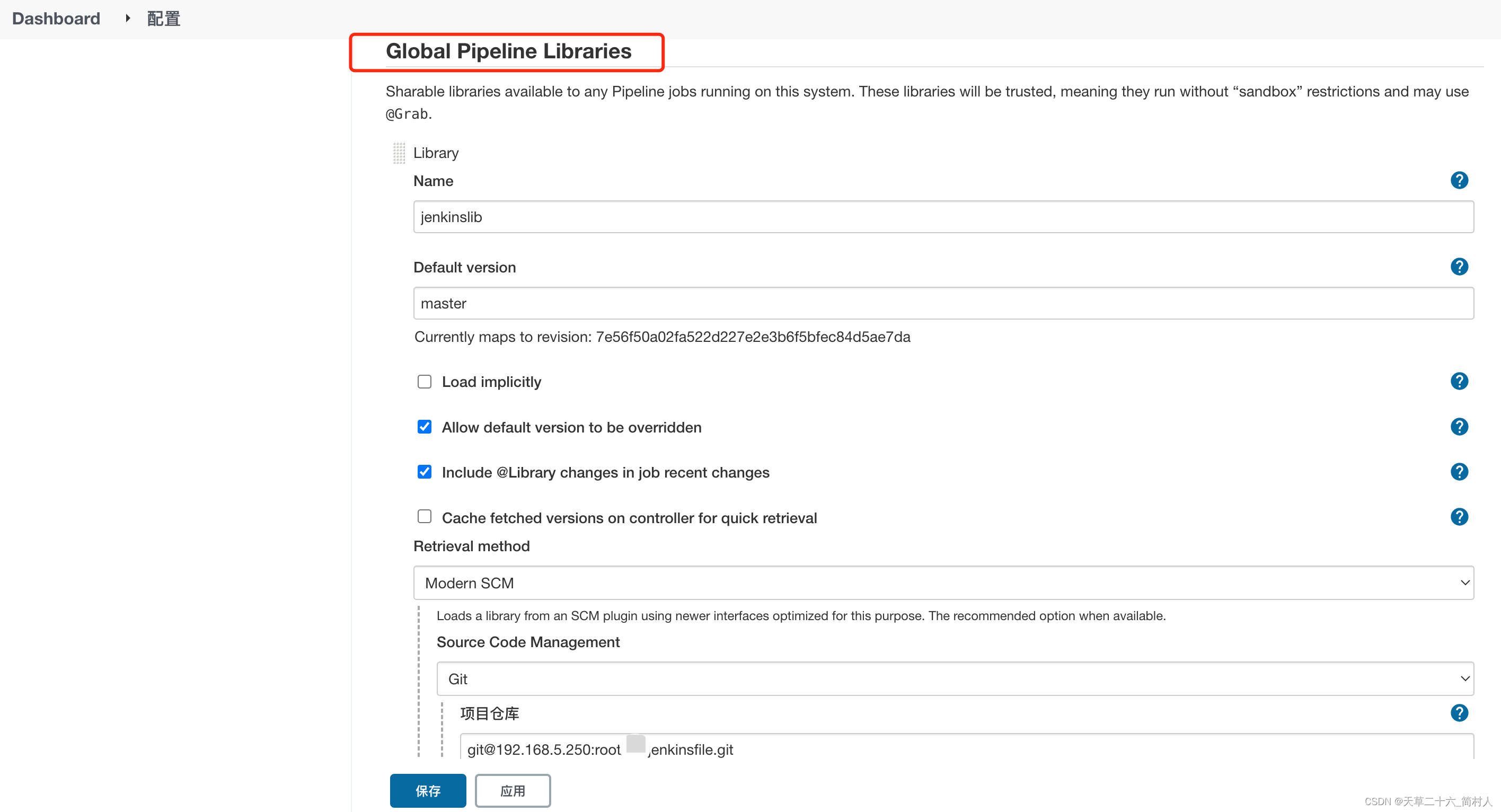Click the Source Code Management label

point(528,642)
